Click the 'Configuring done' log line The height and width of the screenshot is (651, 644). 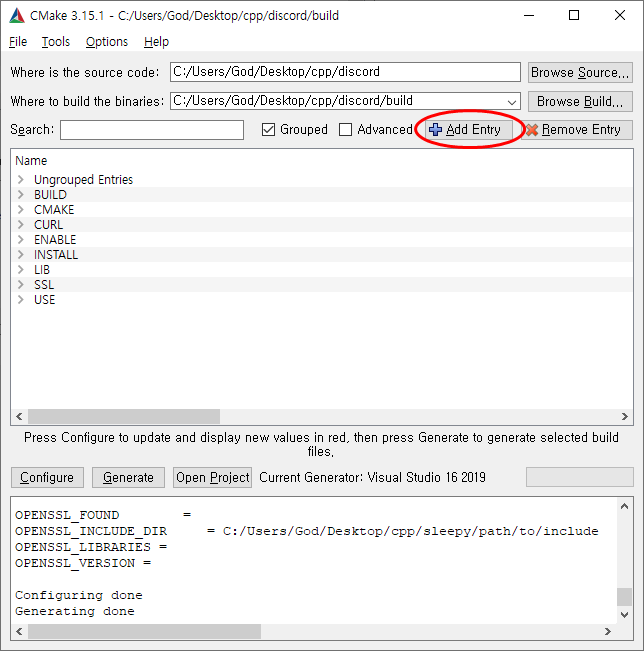tap(79, 595)
